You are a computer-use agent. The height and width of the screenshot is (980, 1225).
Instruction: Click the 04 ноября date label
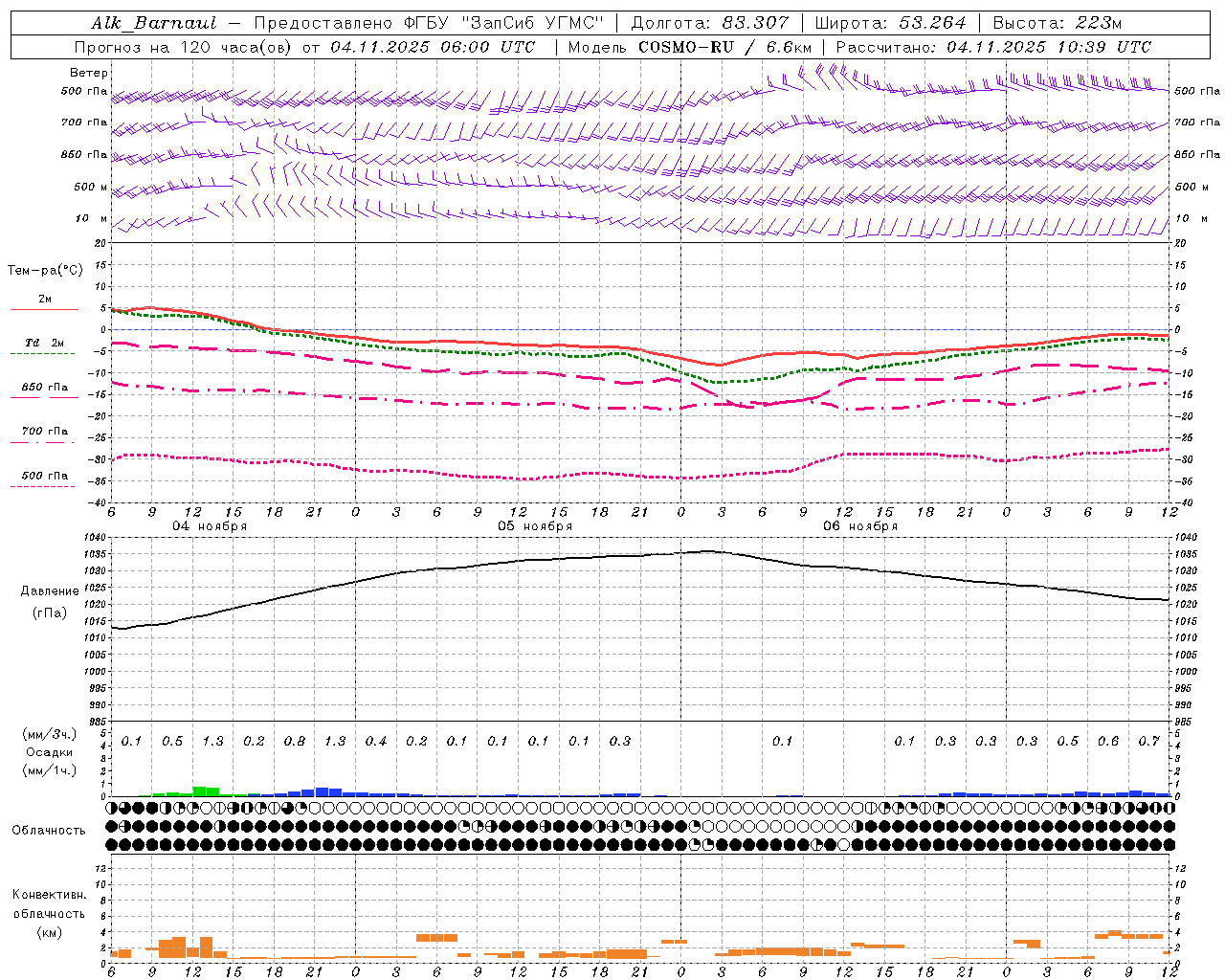pos(210,526)
